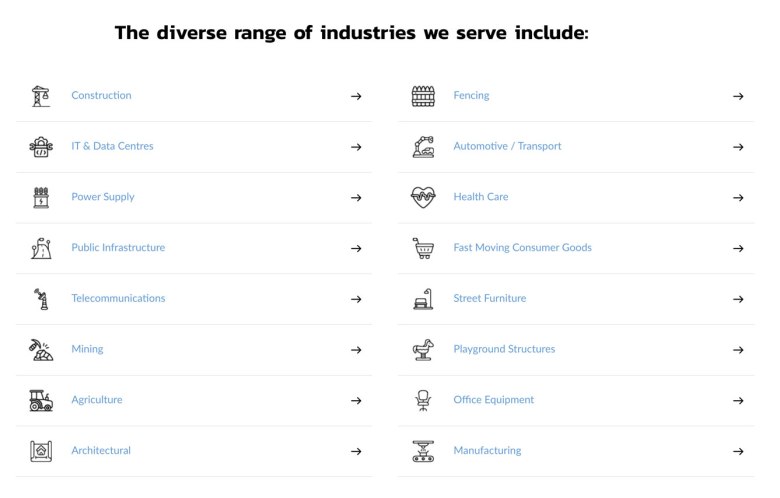Click the arrow beside Architectural

[356, 451]
